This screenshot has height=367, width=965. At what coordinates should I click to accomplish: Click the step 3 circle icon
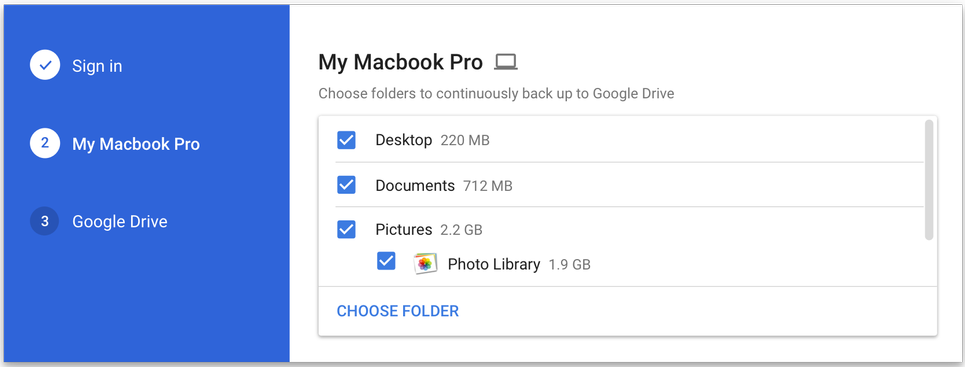[x=45, y=221]
